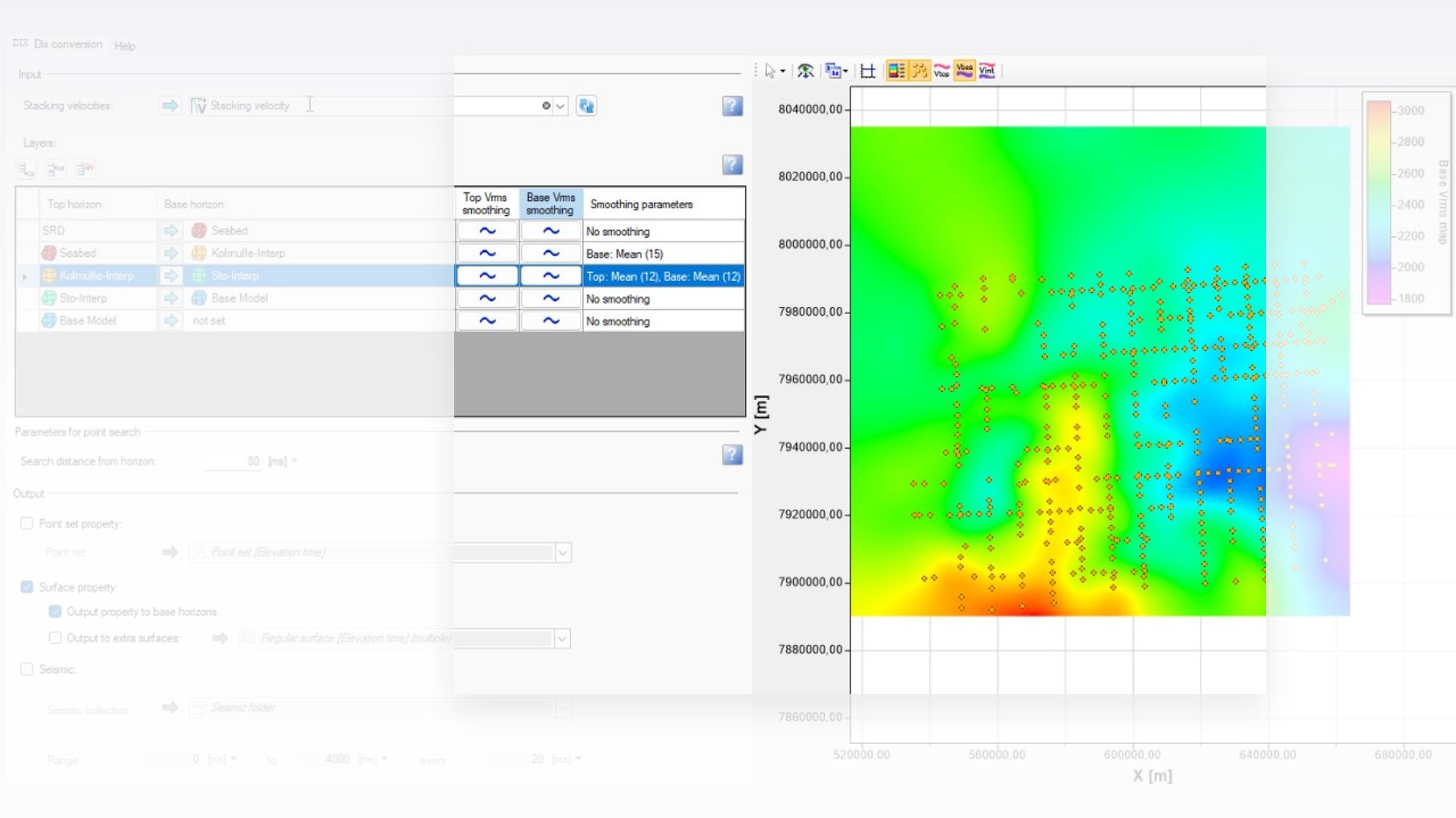This screenshot has height=818, width=1456.
Task: Click Base Vrms smoothing button in Base Model row
Action: pos(551,321)
